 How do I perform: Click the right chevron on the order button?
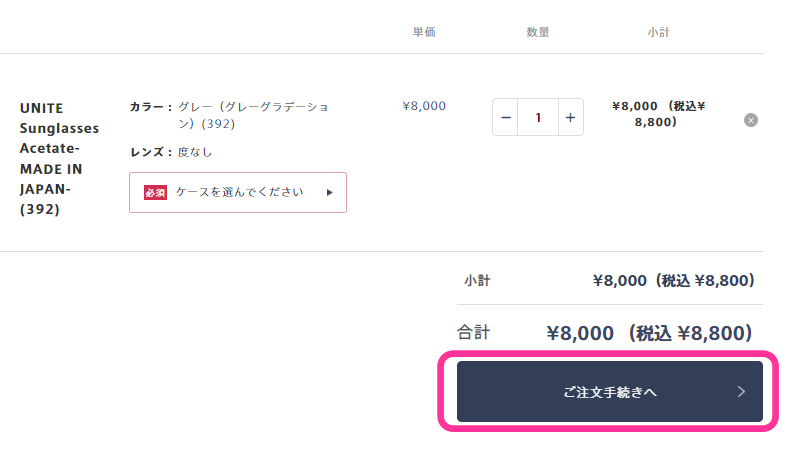pyautogui.click(x=741, y=392)
